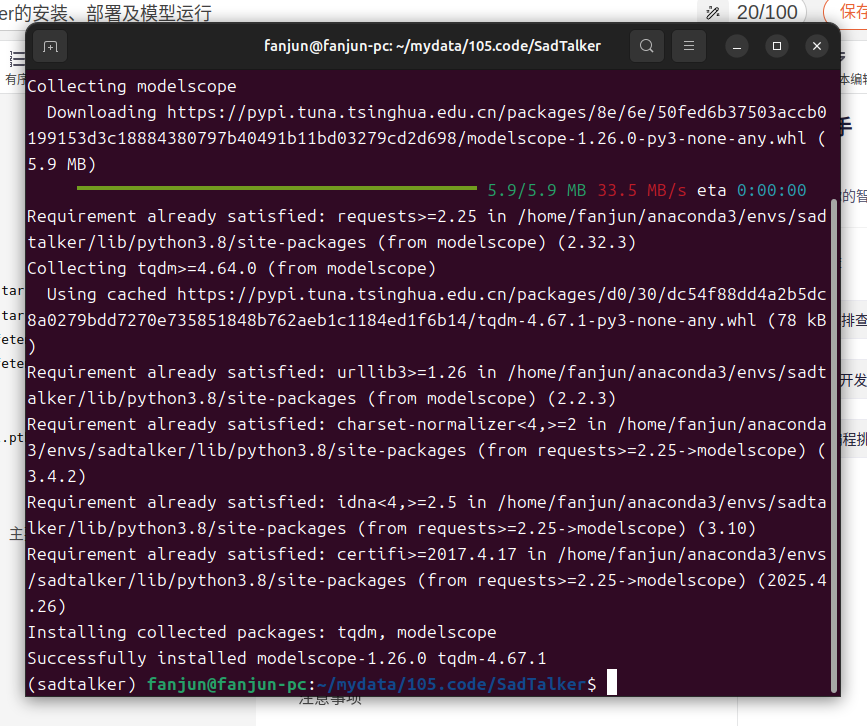Viewport: 867px width, 726px height.
Task: Open the terminal search icon
Action: (646, 46)
